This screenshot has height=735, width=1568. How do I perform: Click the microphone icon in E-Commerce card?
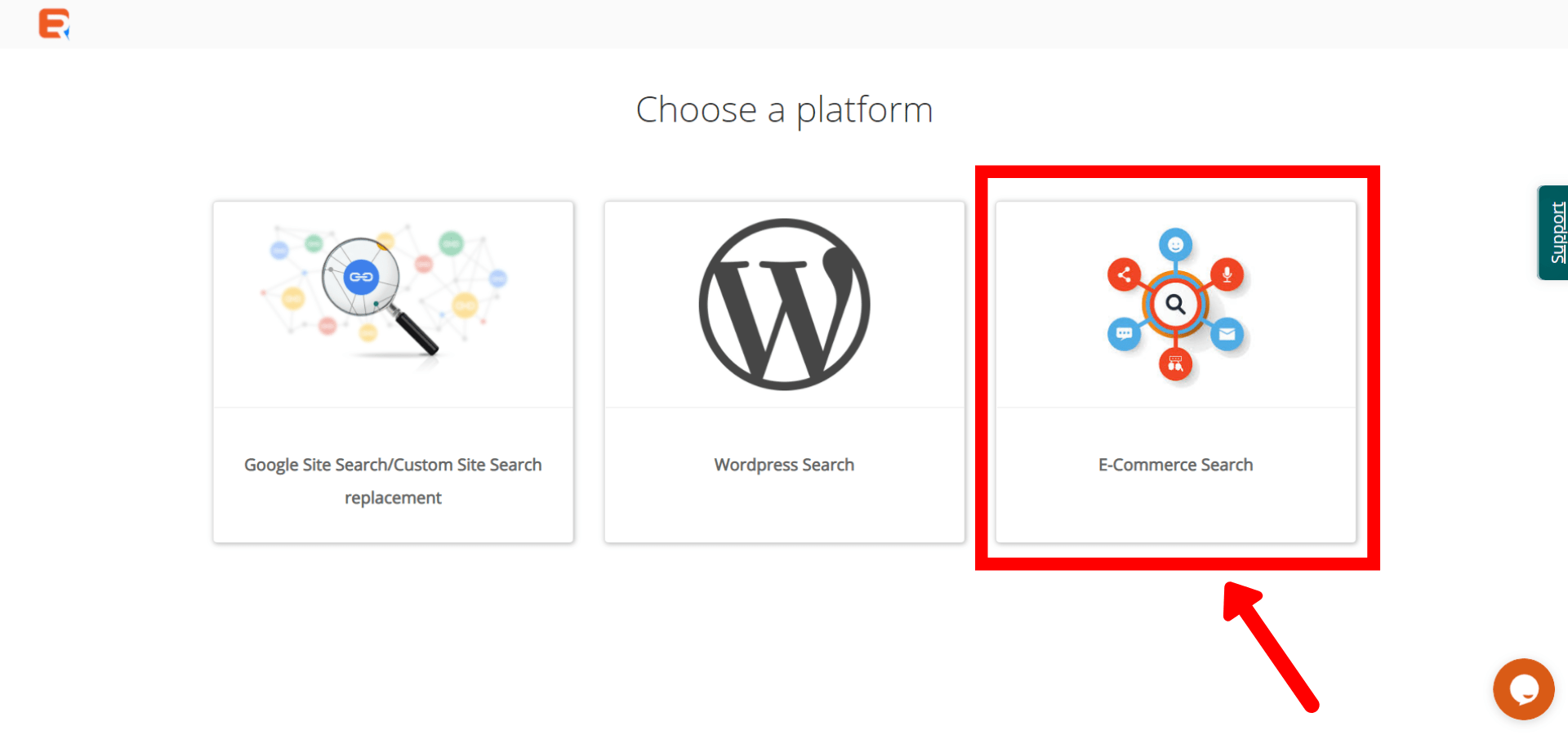click(1227, 274)
